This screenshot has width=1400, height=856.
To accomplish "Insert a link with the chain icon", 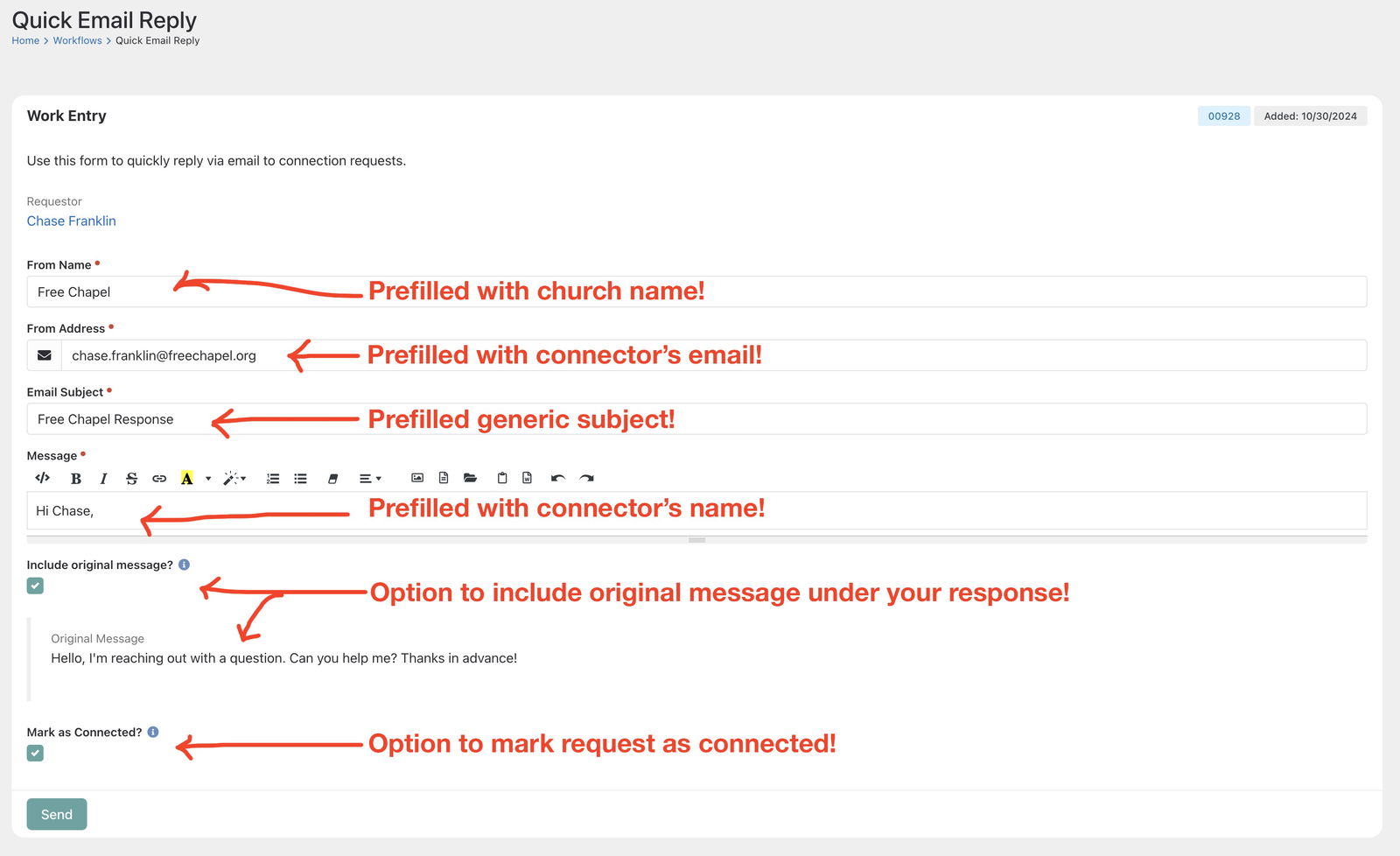I will (x=159, y=478).
